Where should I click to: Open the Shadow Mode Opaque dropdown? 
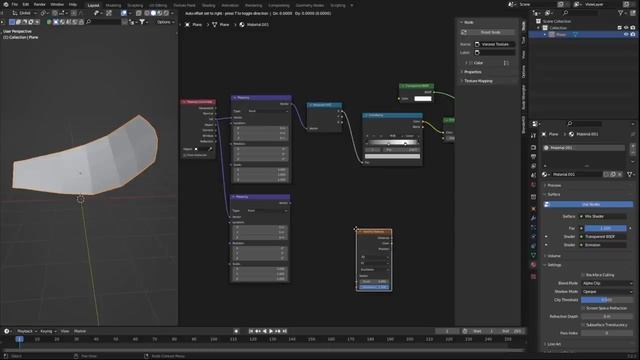coord(607,291)
